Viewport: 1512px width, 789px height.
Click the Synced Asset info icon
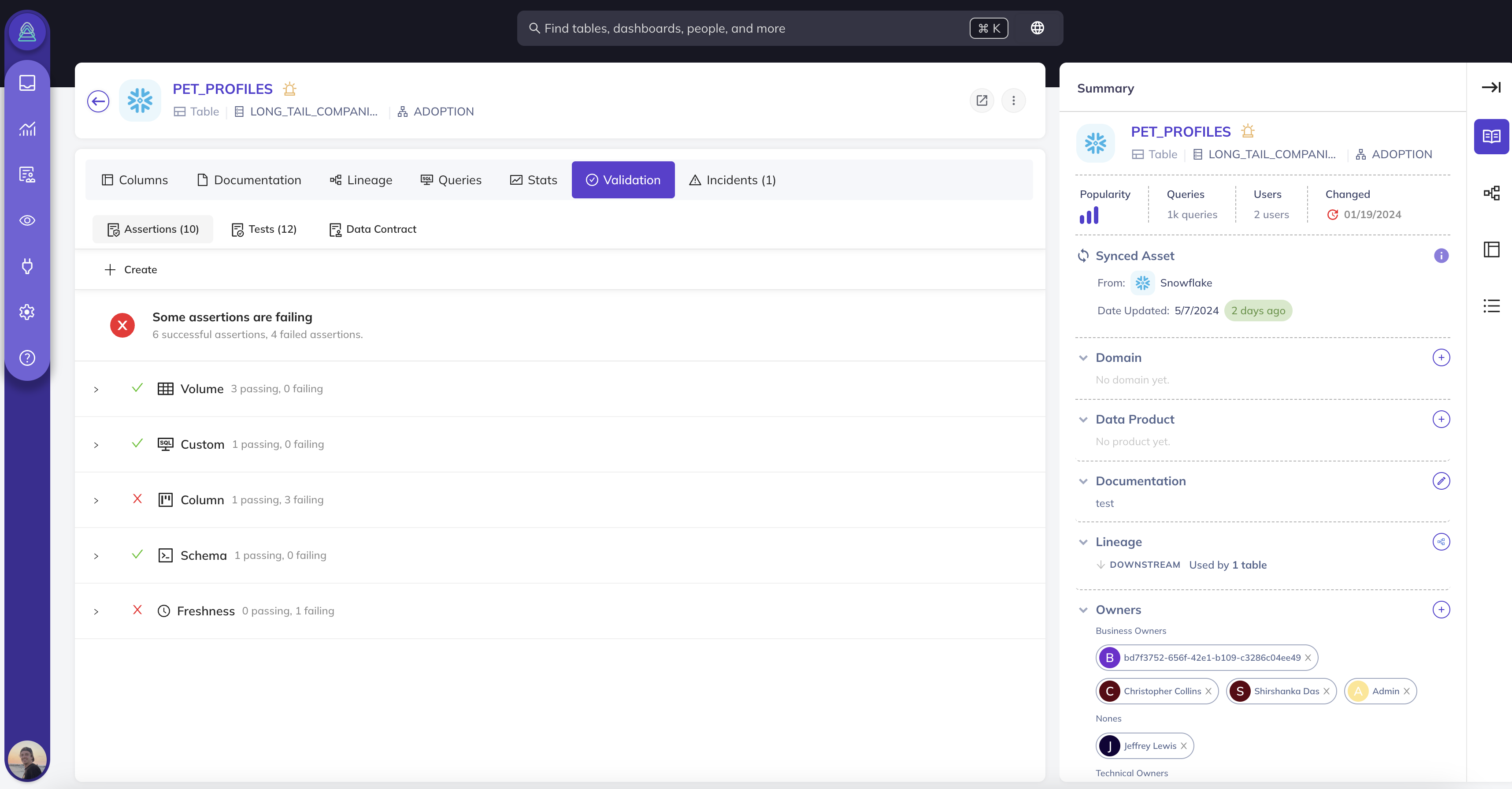click(1441, 255)
